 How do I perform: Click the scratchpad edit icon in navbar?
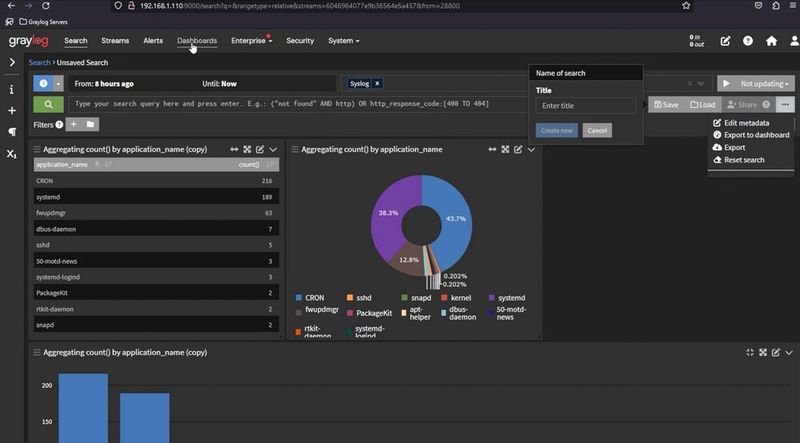(x=725, y=41)
